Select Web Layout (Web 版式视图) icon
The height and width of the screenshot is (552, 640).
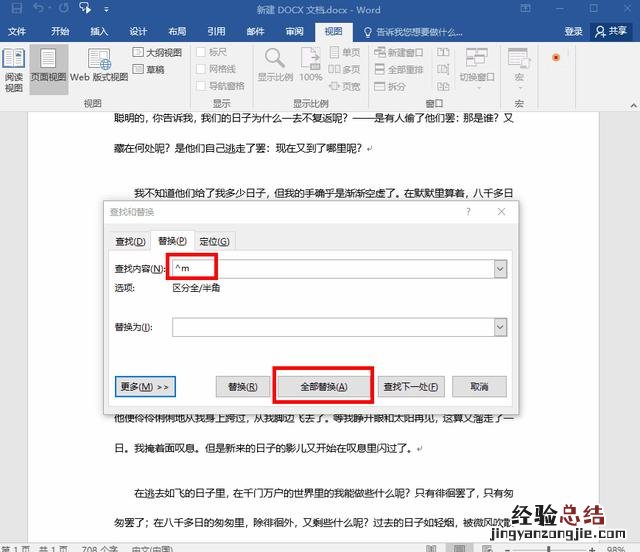pos(99,68)
